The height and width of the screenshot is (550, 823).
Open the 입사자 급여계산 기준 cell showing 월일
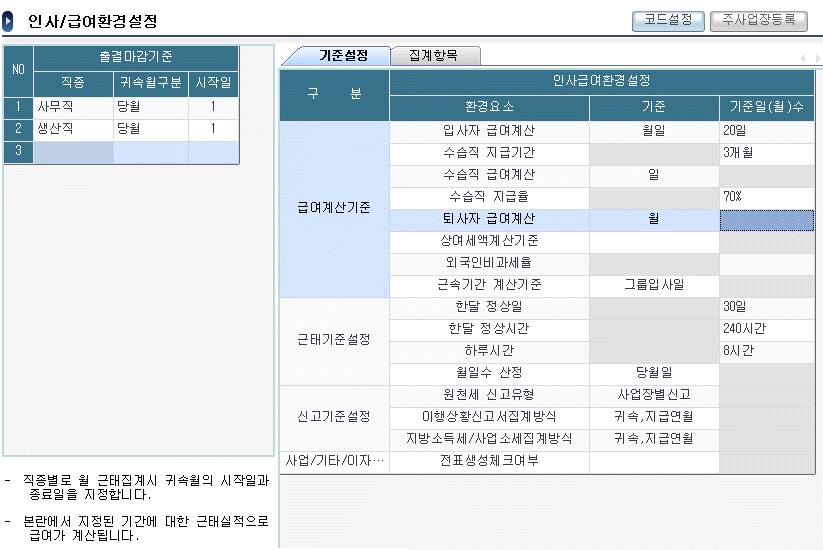[654, 131]
